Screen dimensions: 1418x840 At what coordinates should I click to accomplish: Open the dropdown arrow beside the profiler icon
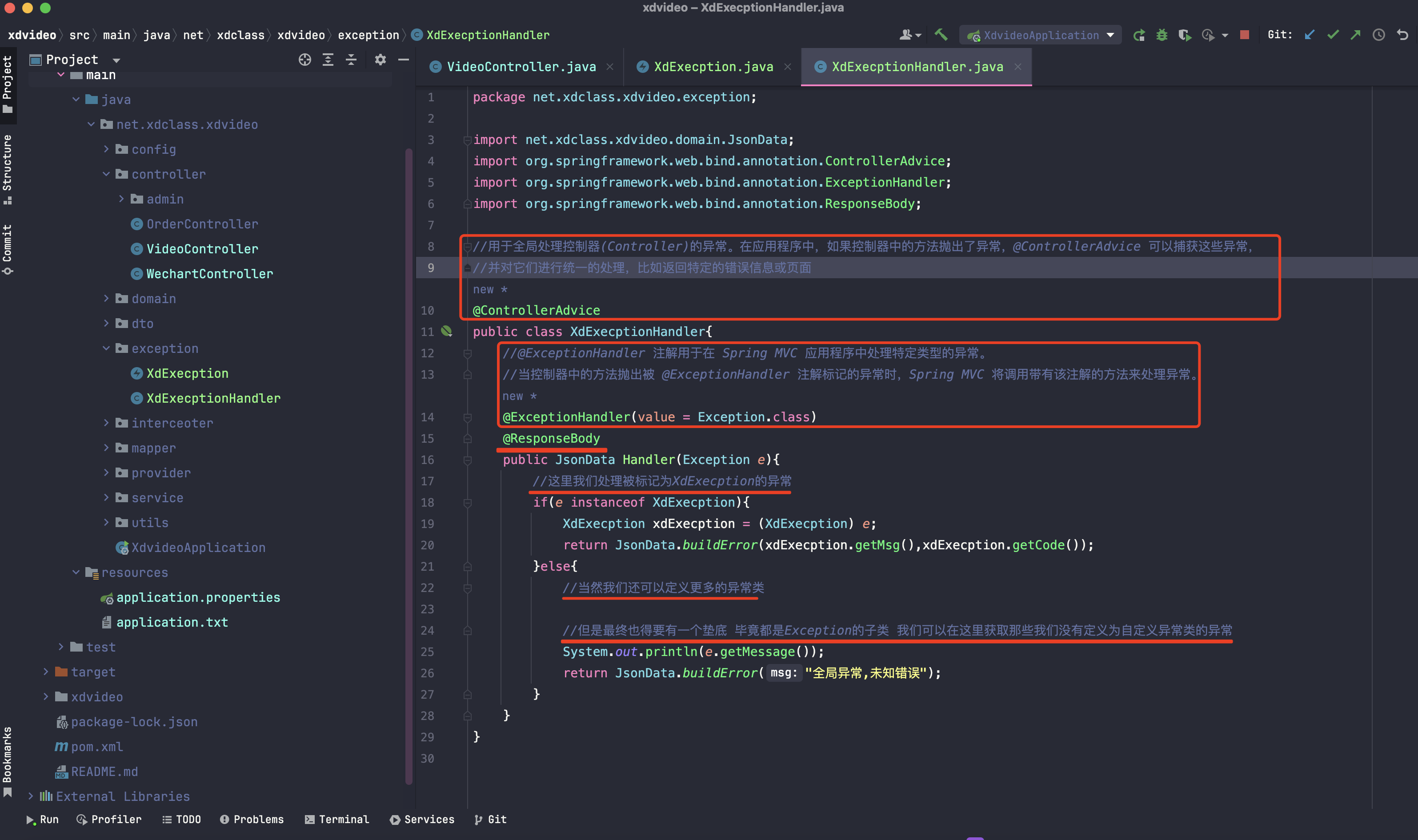tap(1225, 35)
